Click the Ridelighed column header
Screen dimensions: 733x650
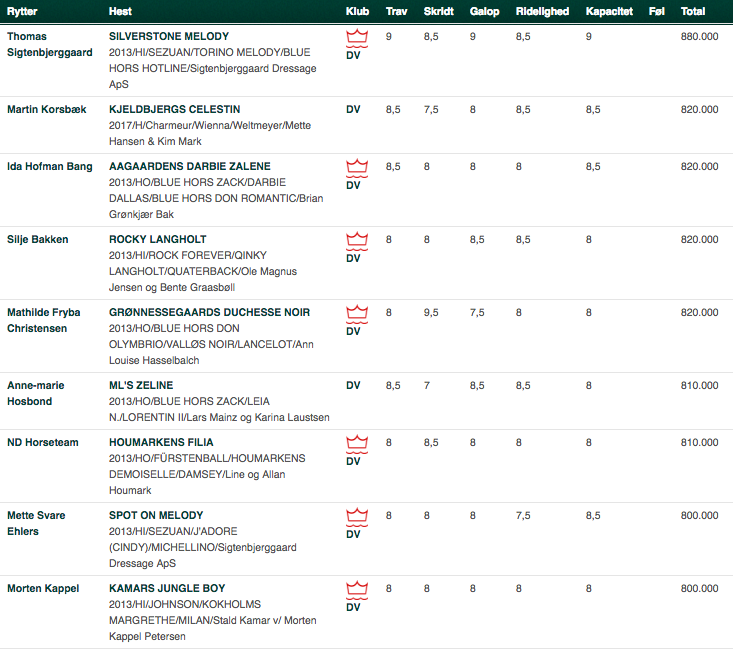click(542, 11)
